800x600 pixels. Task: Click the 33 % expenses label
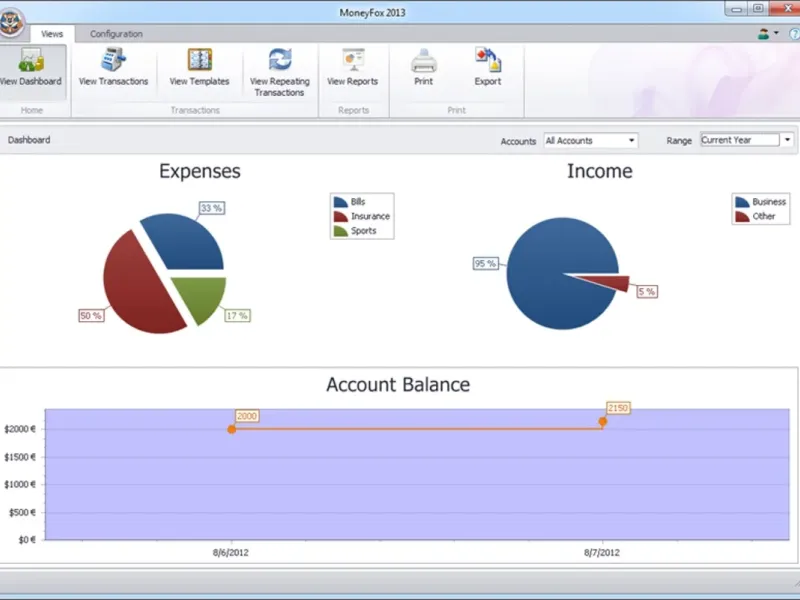pyautogui.click(x=211, y=208)
